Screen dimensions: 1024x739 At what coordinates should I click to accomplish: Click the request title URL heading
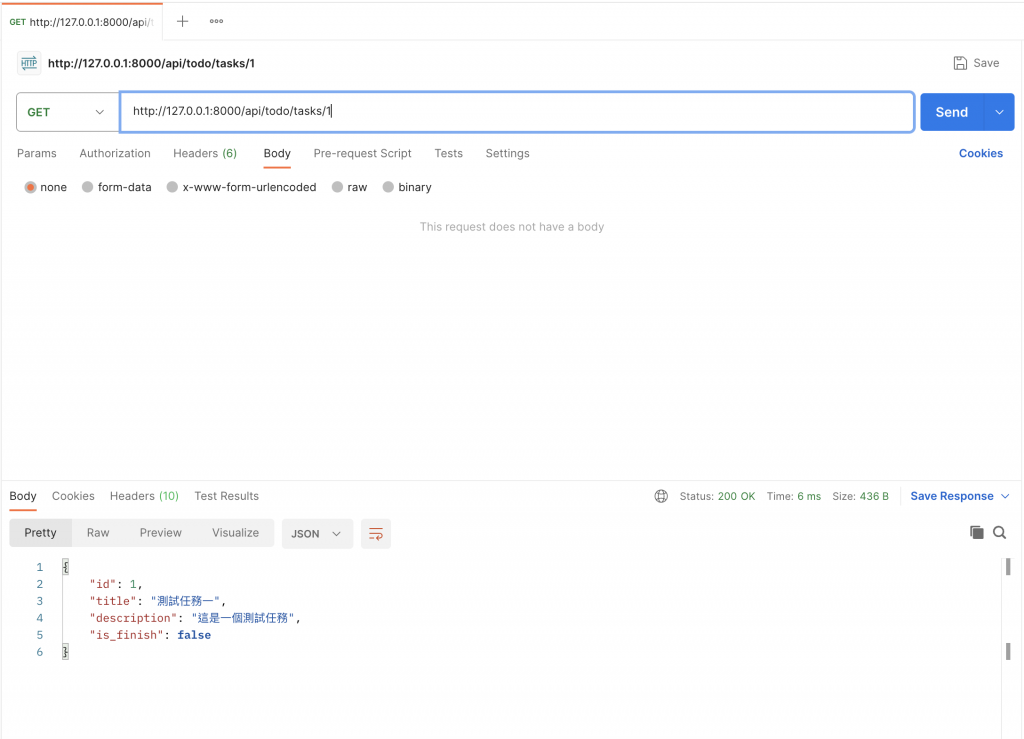152,63
